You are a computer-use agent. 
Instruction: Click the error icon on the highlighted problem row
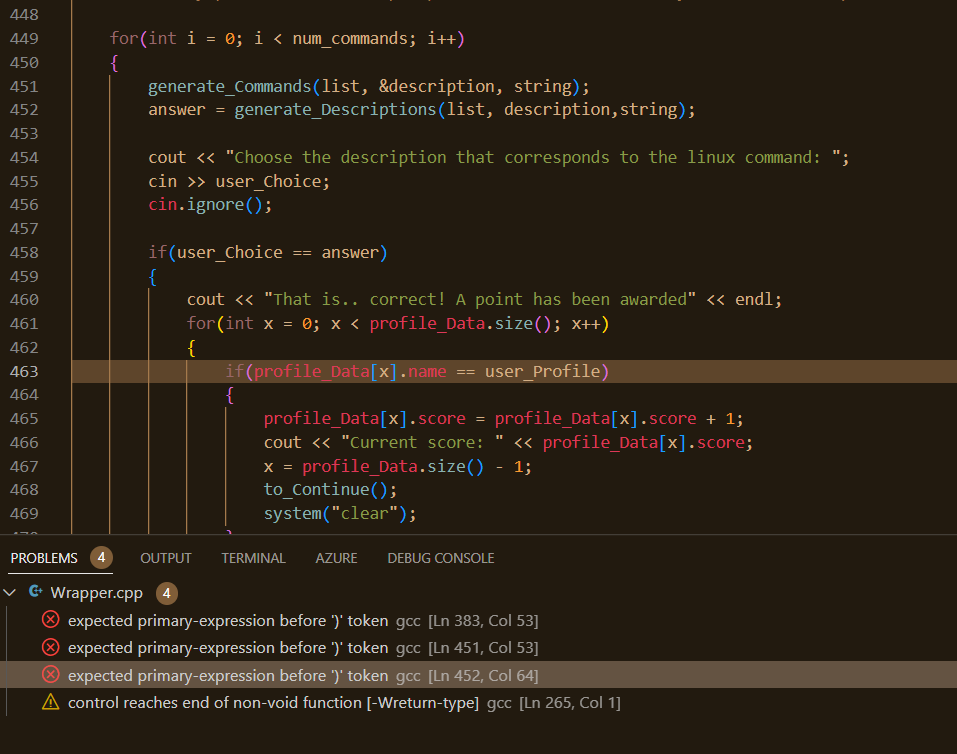(x=50, y=675)
